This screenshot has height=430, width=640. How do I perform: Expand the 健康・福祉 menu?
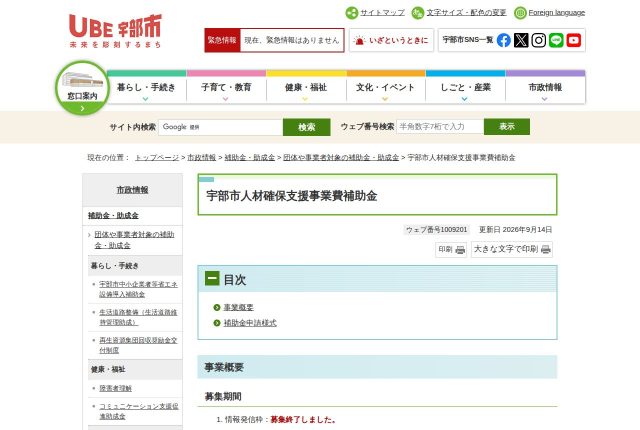(306, 87)
